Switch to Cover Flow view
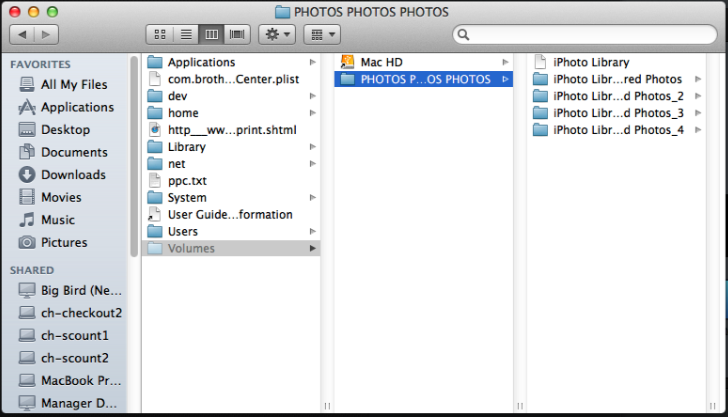The height and width of the screenshot is (417, 728). (237, 34)
